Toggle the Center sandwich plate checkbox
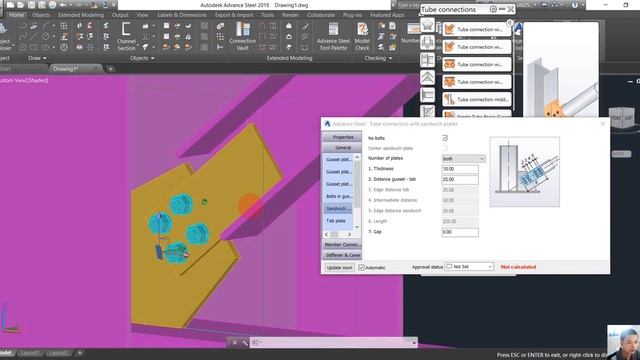This screenshot has height=360, width=640. click(444, 148)
